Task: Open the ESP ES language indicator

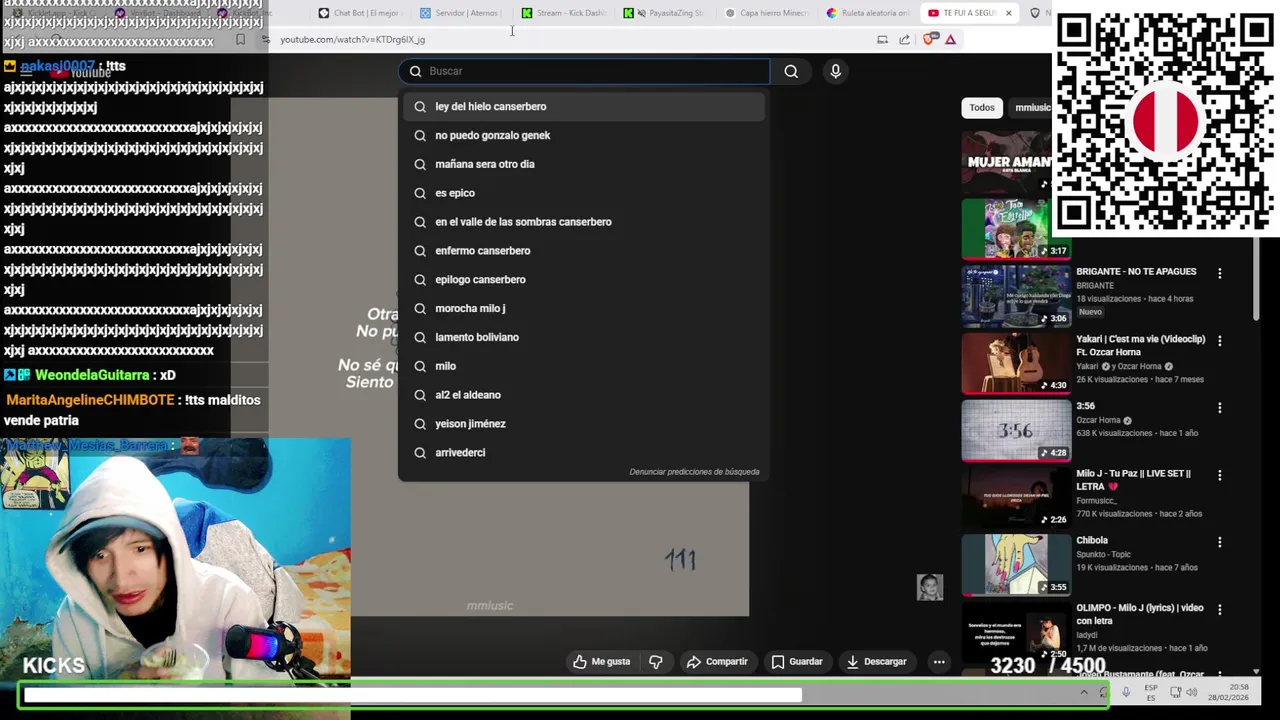Action: point(1151,692)
